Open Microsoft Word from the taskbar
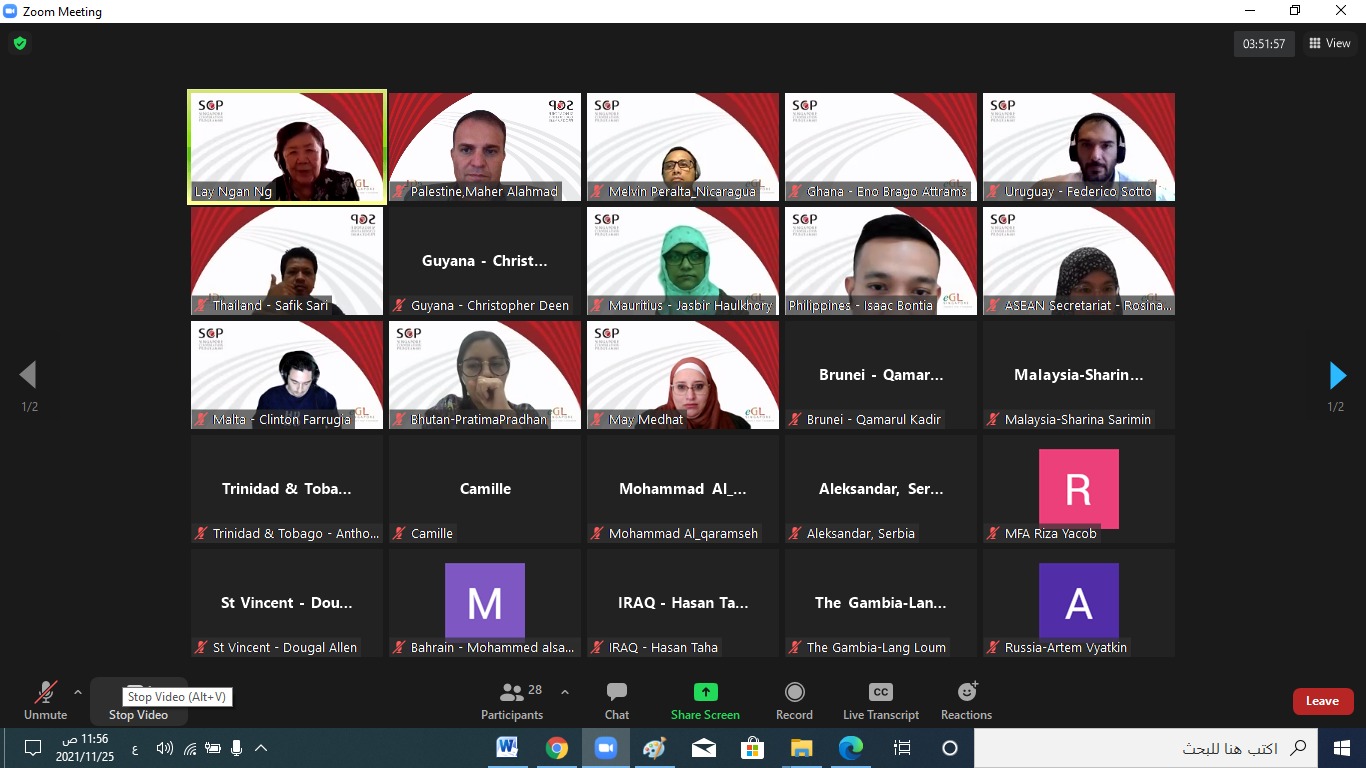The image size is (1366, 768). click(507, 748)
